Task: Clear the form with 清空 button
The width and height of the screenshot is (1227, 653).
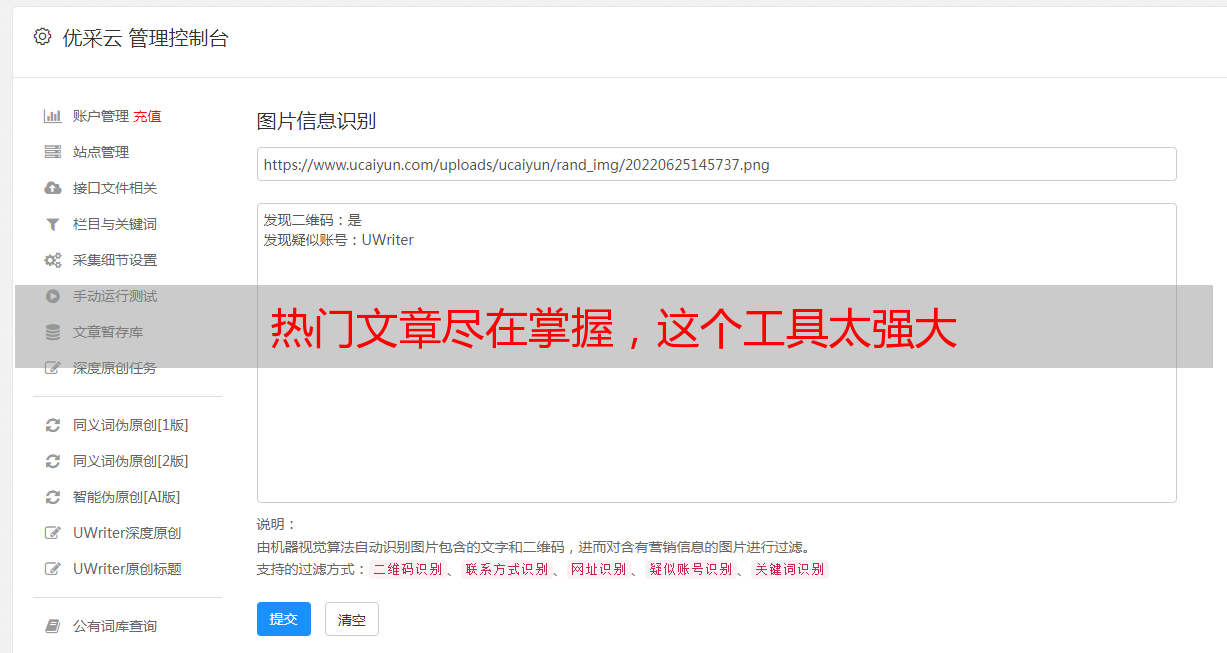Action: tap(352, 619)
